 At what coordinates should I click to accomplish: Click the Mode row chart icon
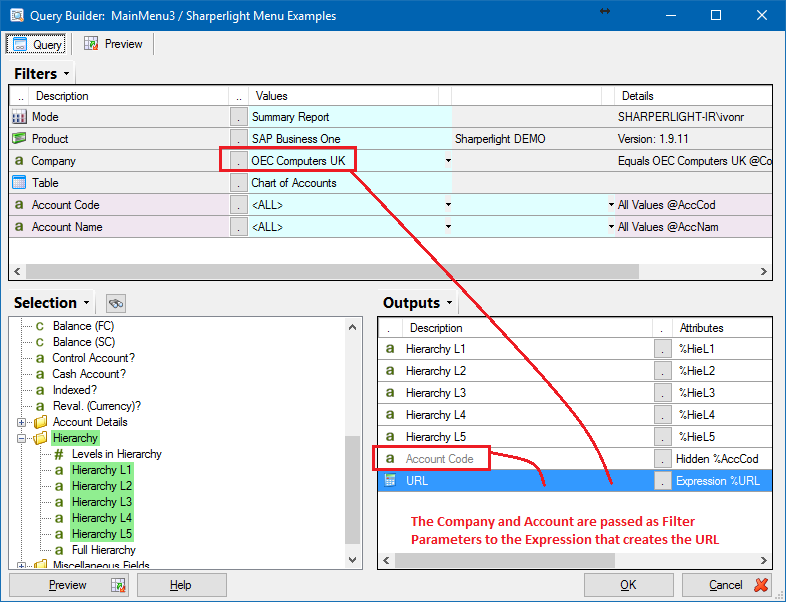pyautogui.click(x=19, y=117)
